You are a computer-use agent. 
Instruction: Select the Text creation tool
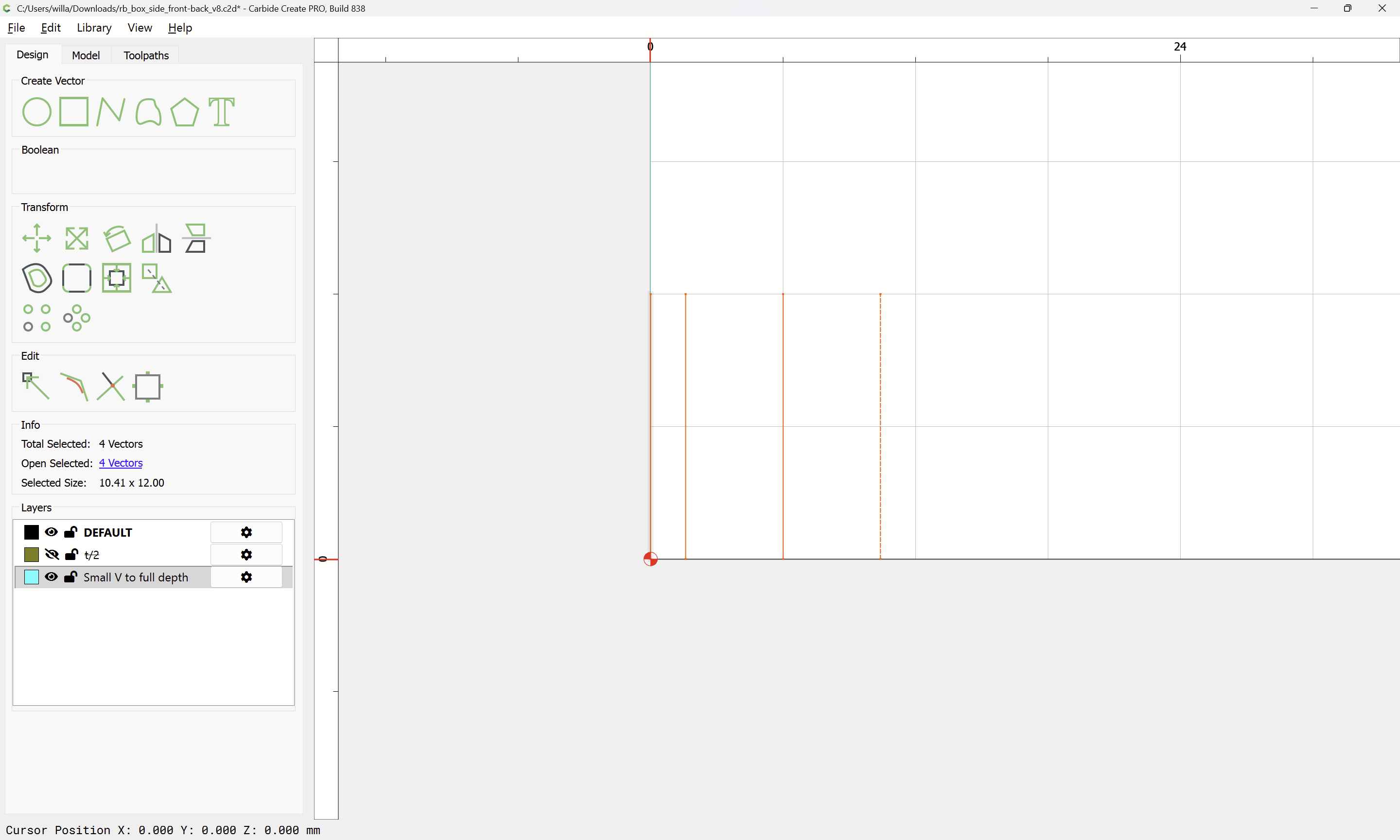click(x=221, y=111)
